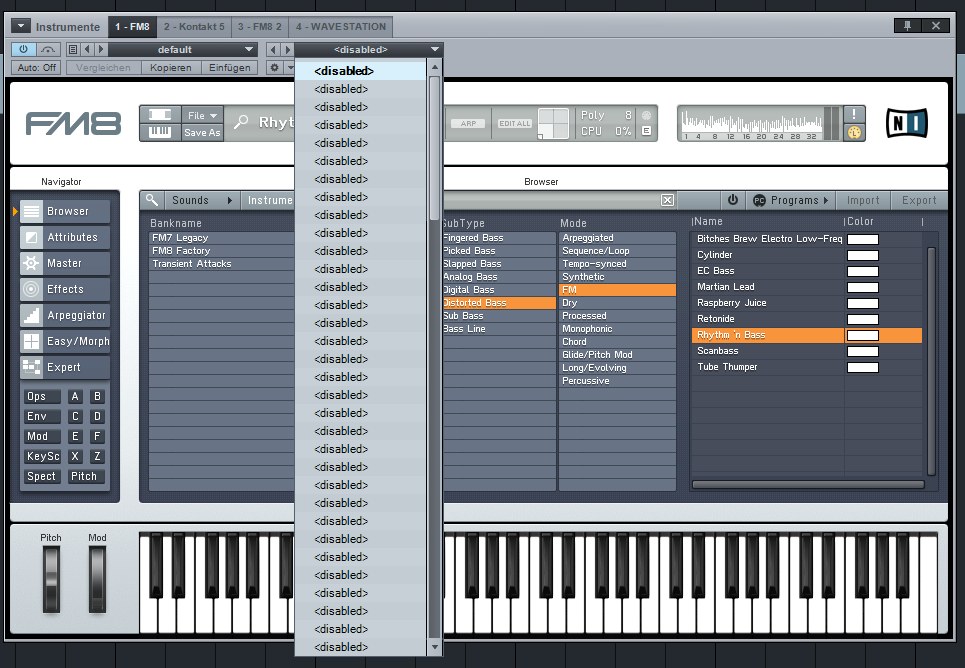Toggle automation mode Auto: Off

click(x=36, y=68)
